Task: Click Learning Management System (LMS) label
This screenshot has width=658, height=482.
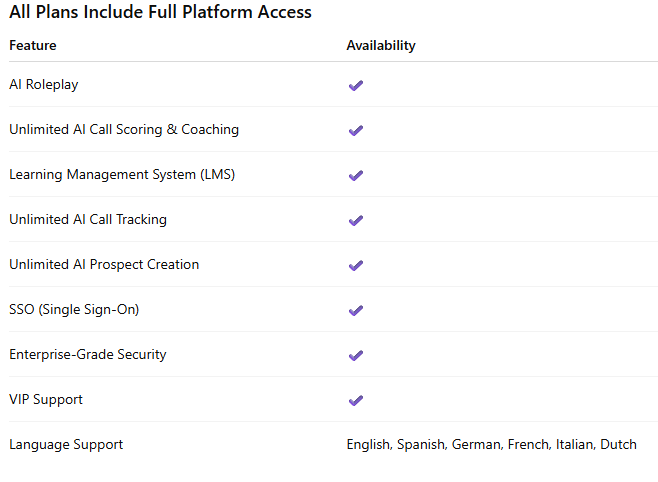Action: (122, 175)
